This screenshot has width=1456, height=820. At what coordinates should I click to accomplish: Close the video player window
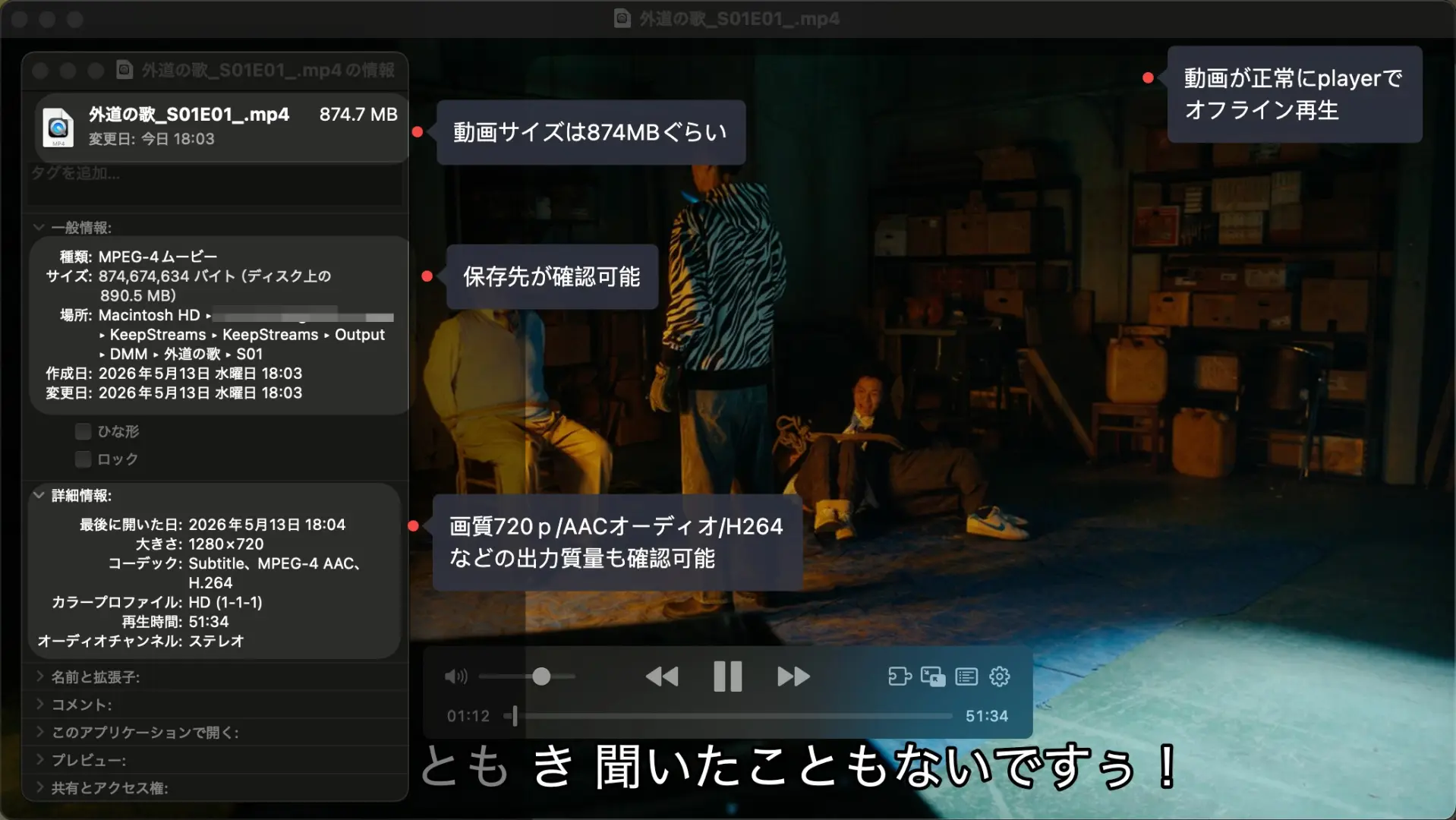pos(20,19)
